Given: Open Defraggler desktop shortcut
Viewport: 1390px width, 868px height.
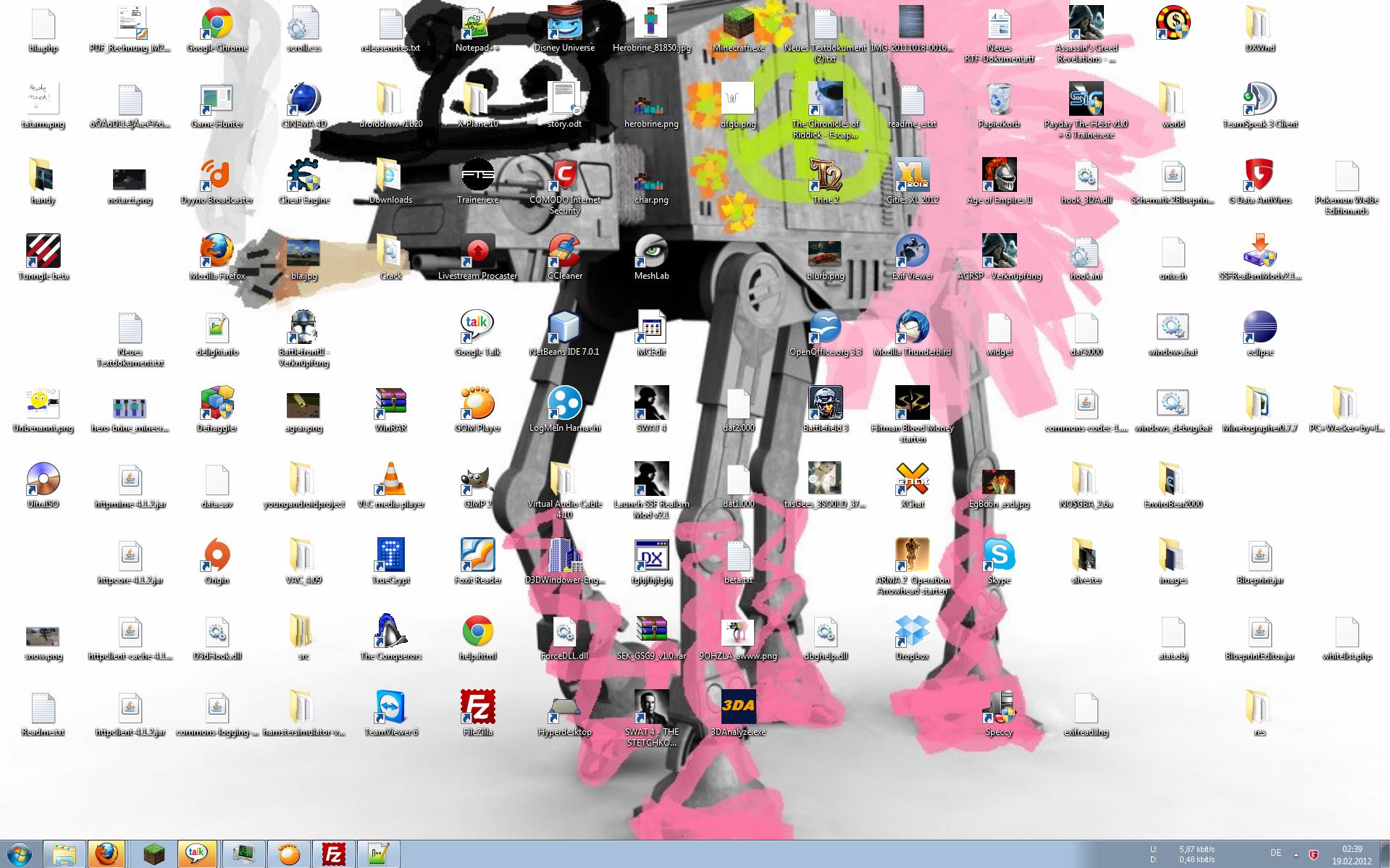Looking at the screenshot, I should (x=217, y=410).
